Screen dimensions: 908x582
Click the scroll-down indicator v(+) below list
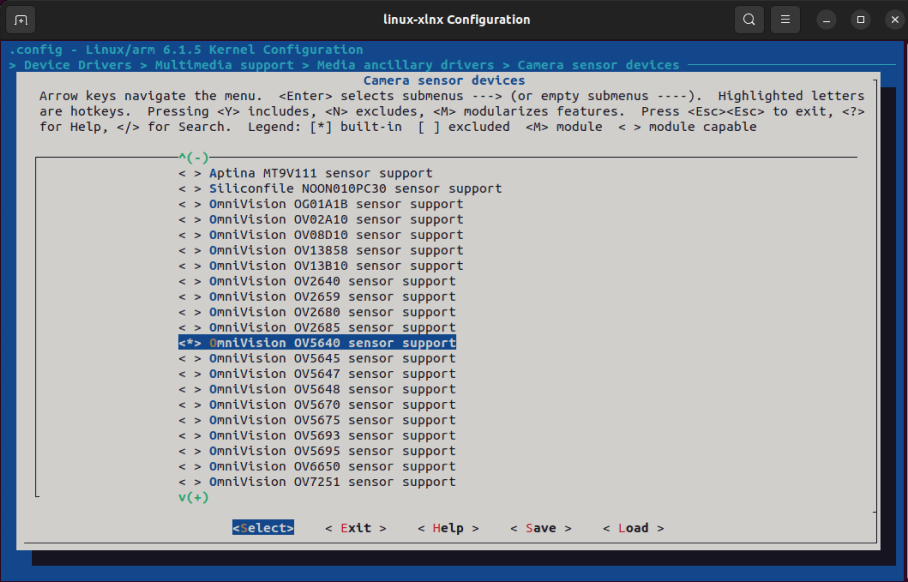click(x=193, y=497)
